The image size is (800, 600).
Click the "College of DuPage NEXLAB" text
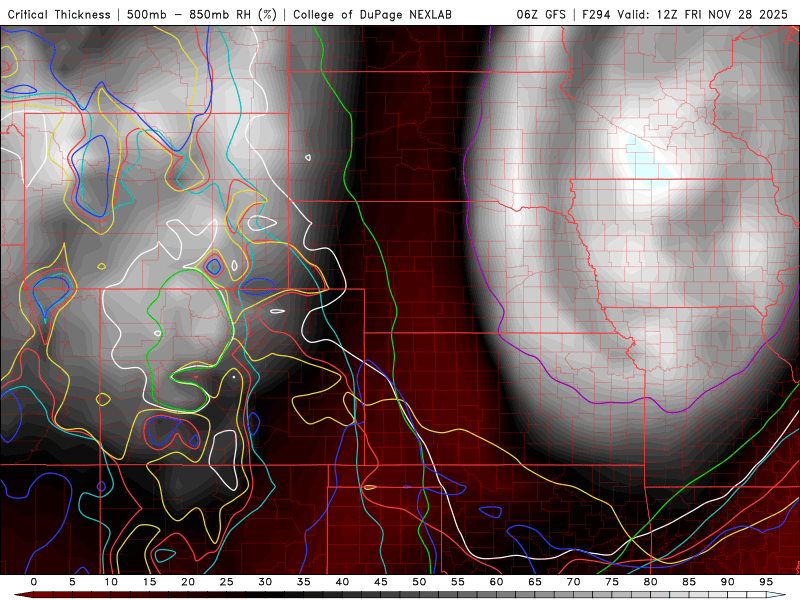coord(372,14)
